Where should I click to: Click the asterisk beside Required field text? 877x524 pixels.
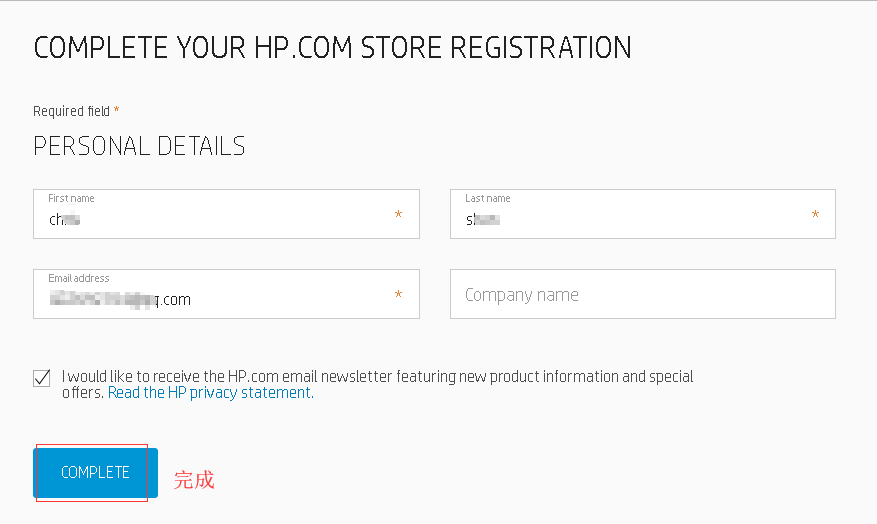pos(116,110)
